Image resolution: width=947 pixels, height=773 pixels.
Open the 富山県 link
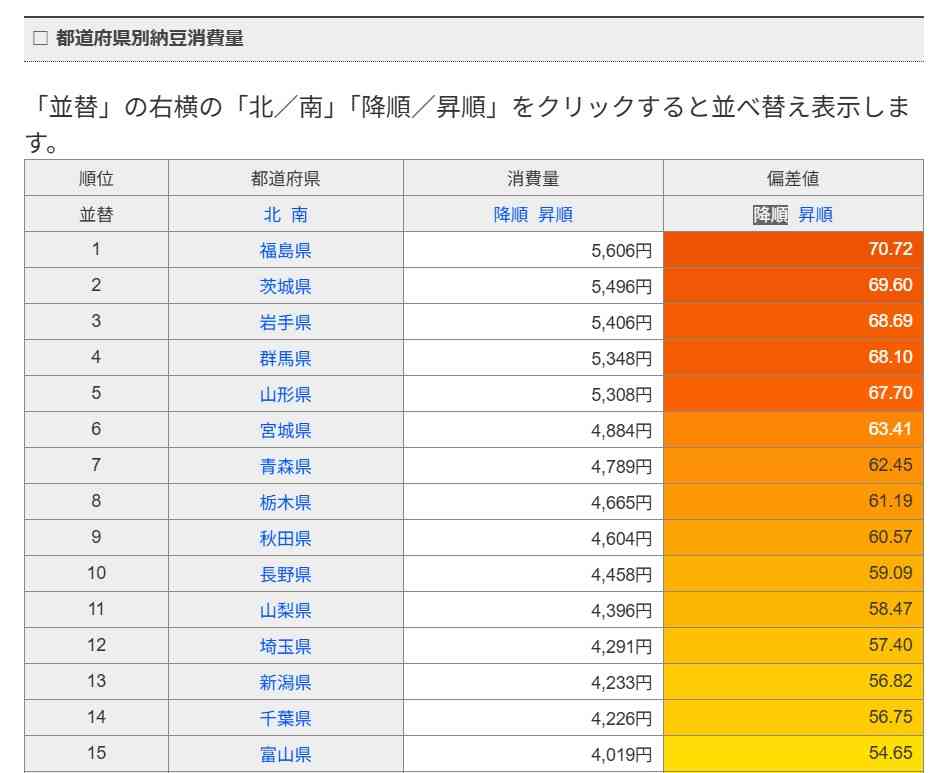tap(285, 754)
